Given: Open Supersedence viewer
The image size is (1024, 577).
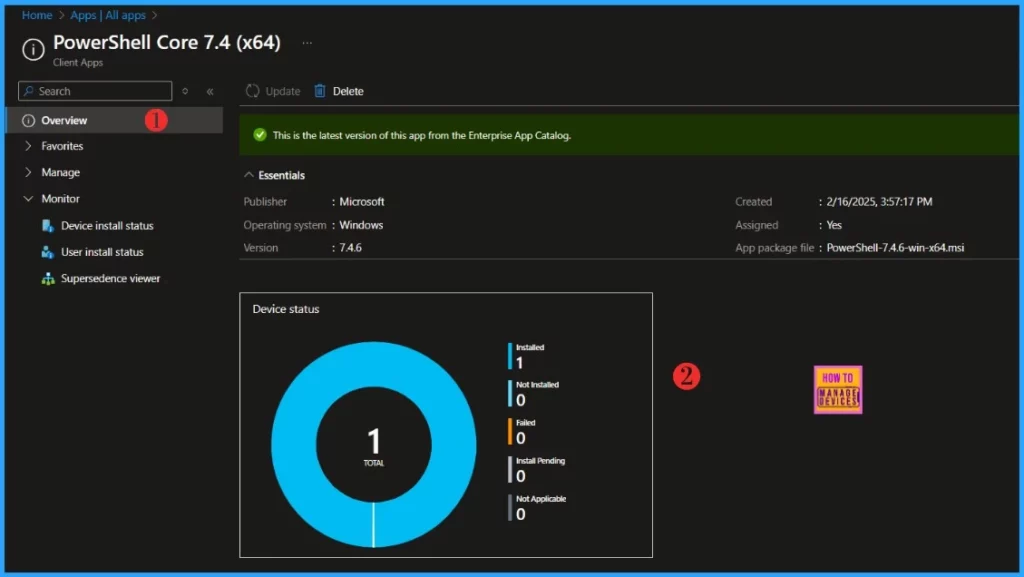Looking at the screenshot, I should pyautogui.click(x=110, y=279).
